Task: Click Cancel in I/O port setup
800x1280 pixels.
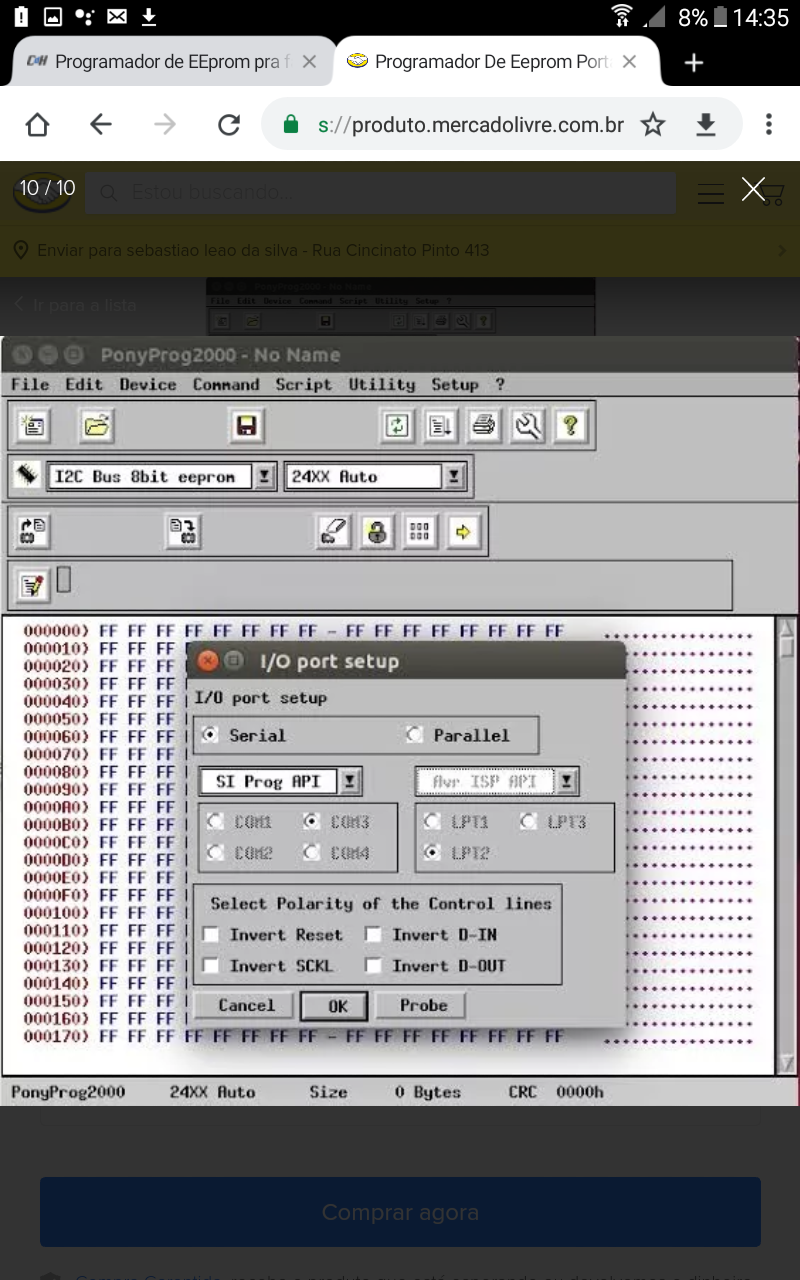Action: [x=246, y=1006]
